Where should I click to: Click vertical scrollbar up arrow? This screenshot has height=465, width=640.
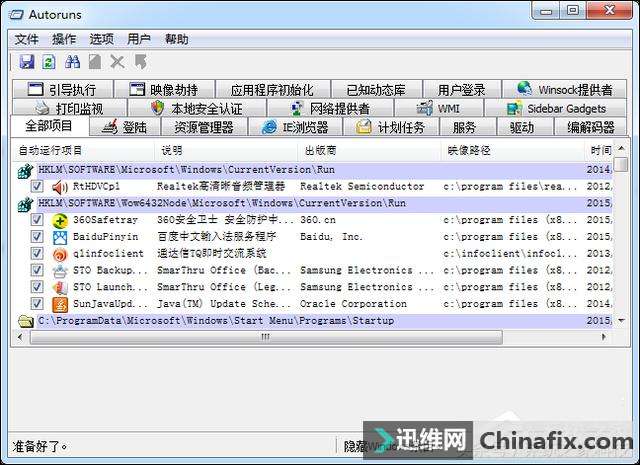(x=621, y=148)
